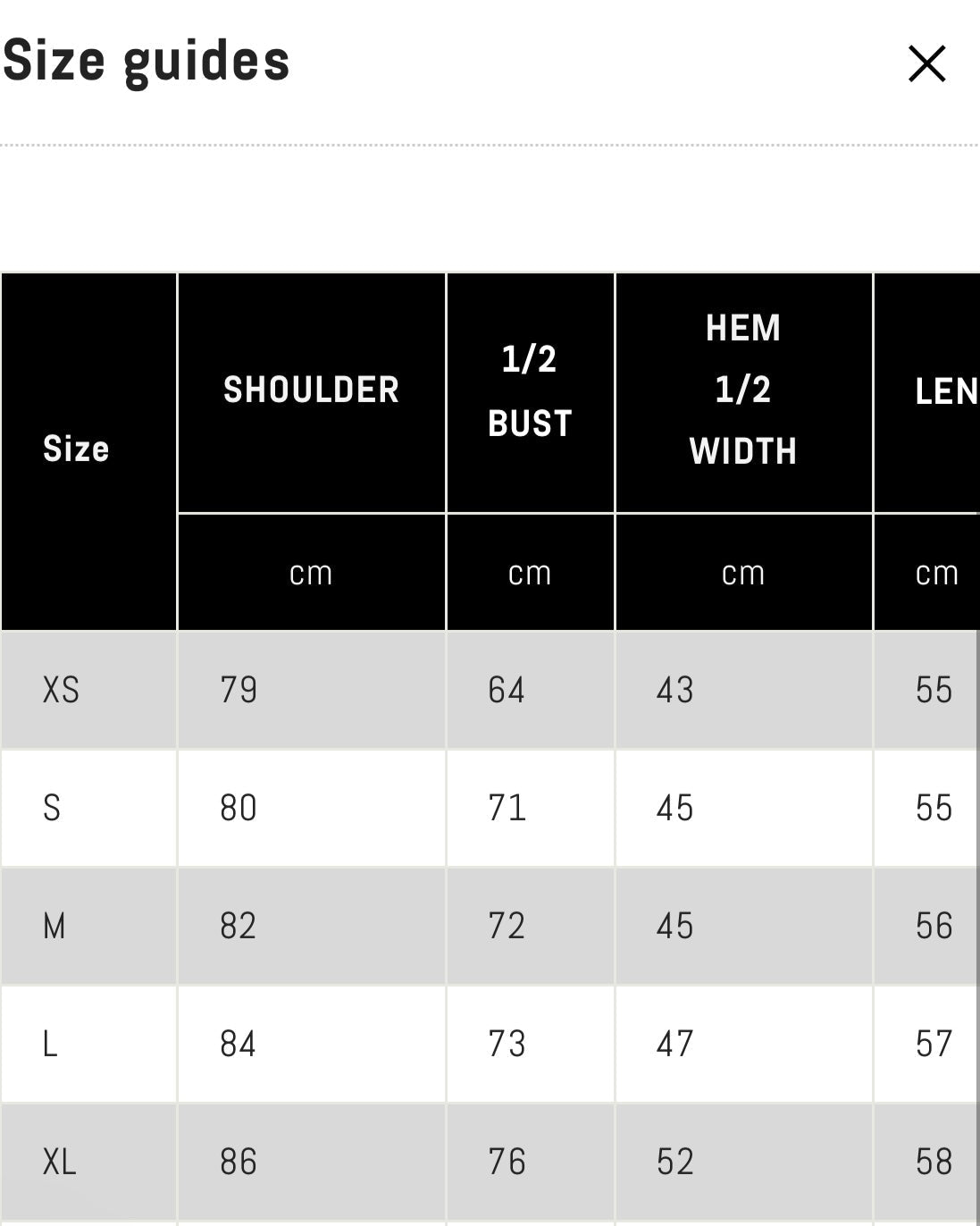Image resolution: width=980 pixels, height=1226 pixels.
Task: Click the Size column header
Action: pyautogui.click(x=76, y=449)
